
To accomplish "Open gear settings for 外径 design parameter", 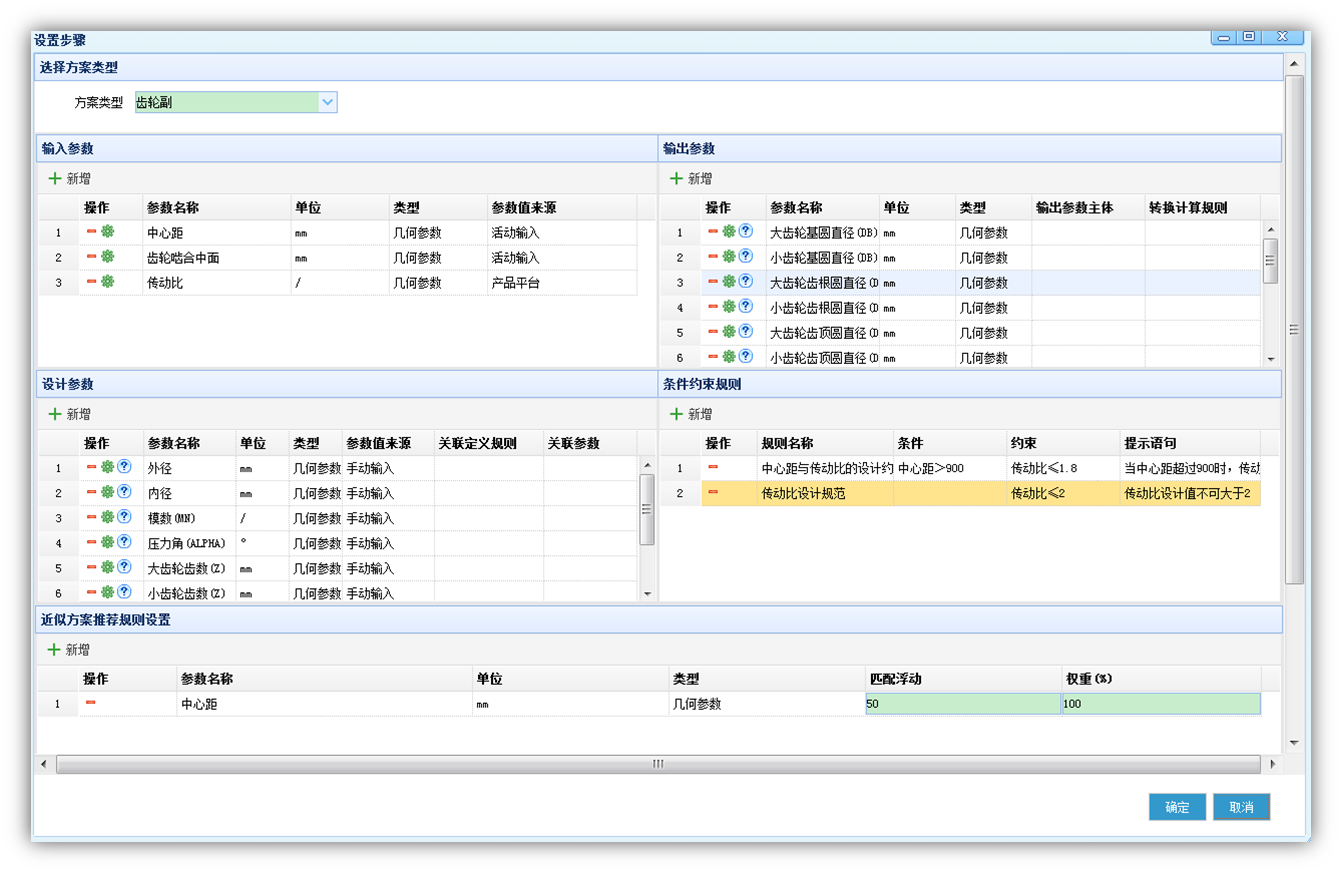I will (x=107, y=467).
